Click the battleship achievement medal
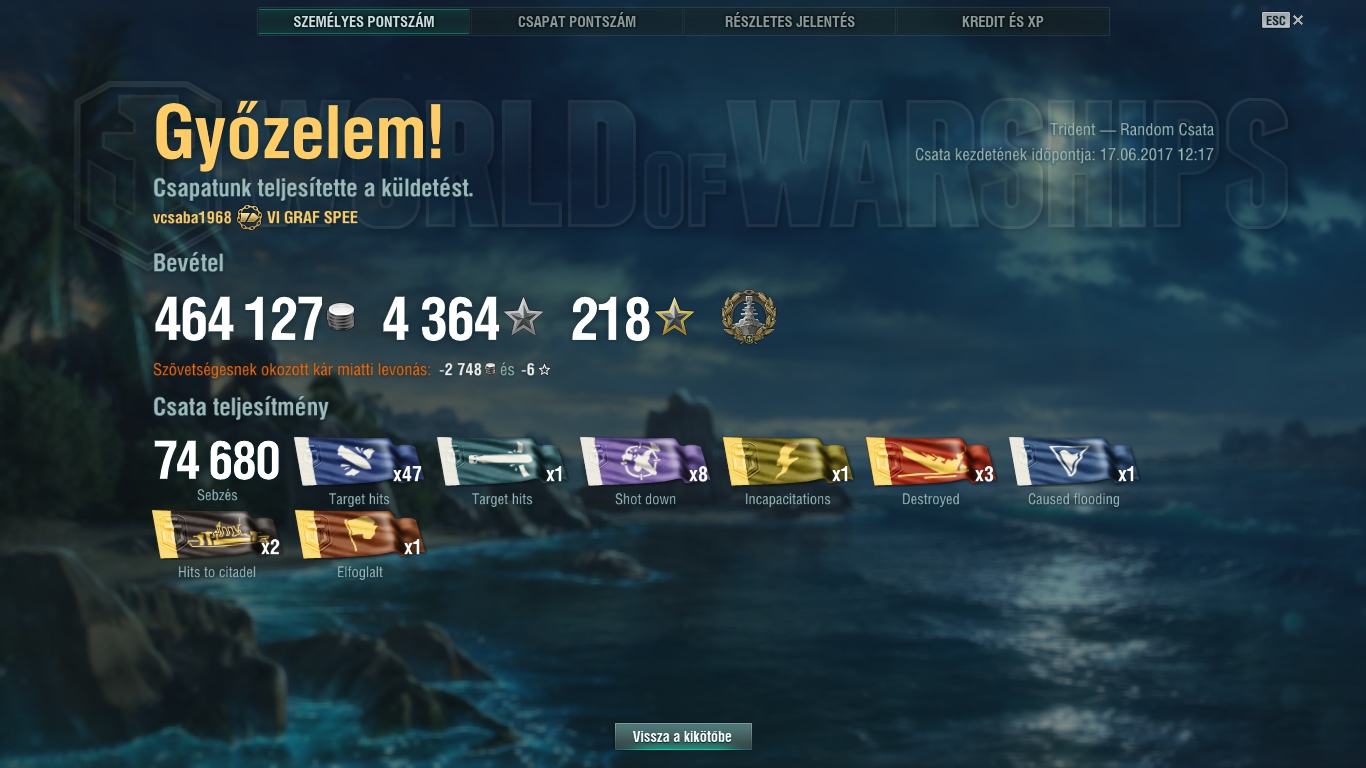 click(x=749, y=319)
